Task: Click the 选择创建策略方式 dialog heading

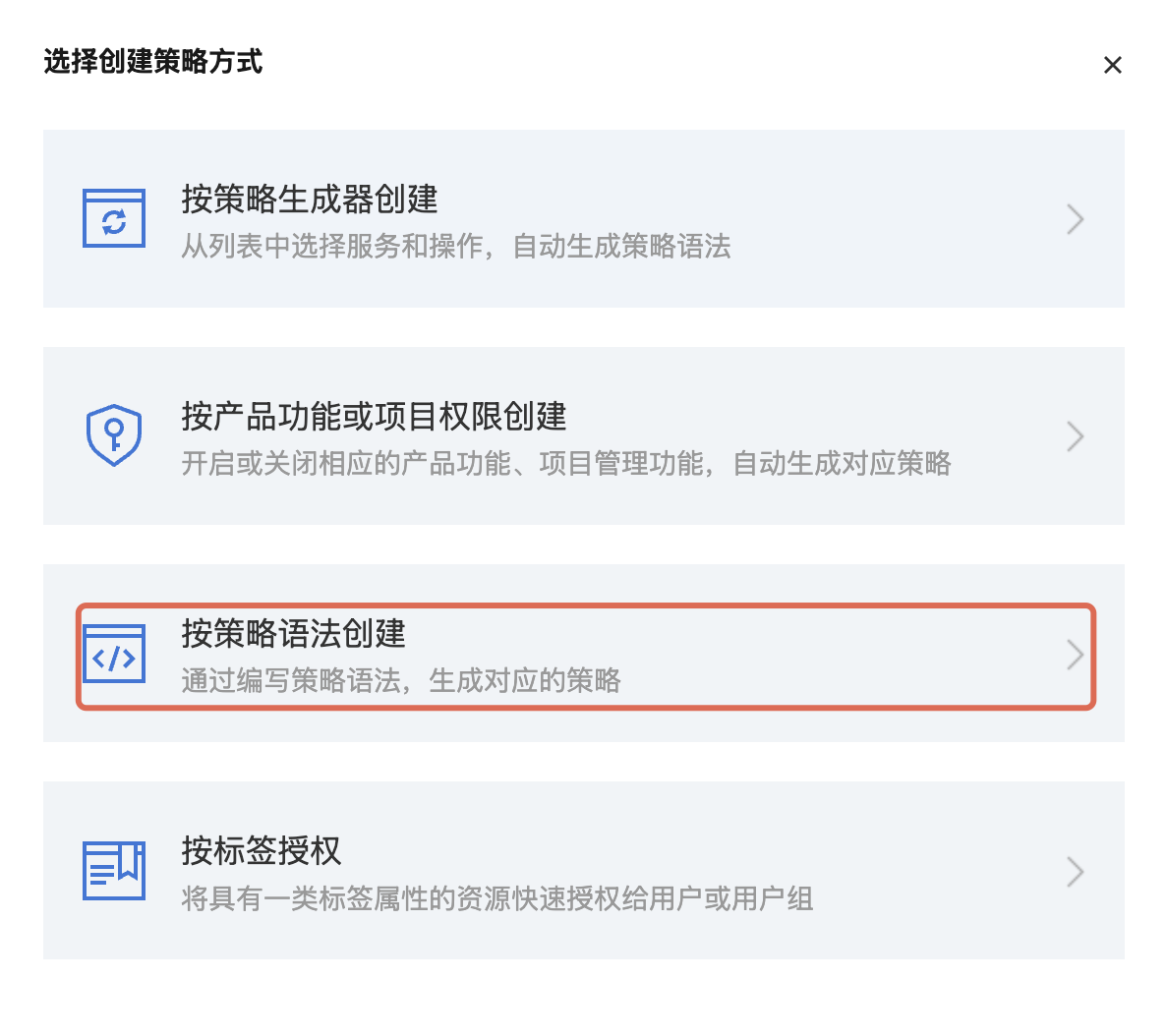Action: [x=153, y=61]
